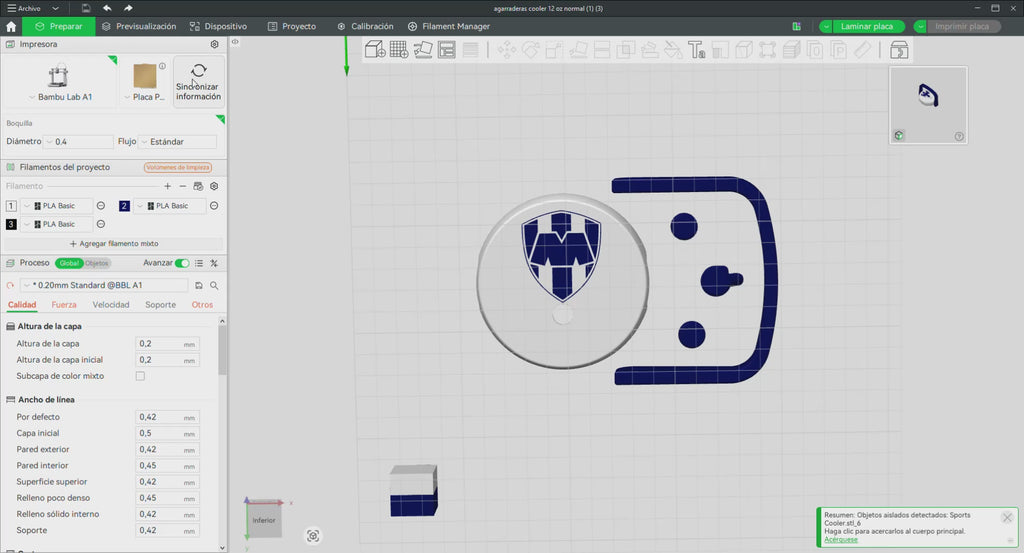The image size is (1024, 553).
Task: Add a filament with plus icon
Action: (168, 186)
